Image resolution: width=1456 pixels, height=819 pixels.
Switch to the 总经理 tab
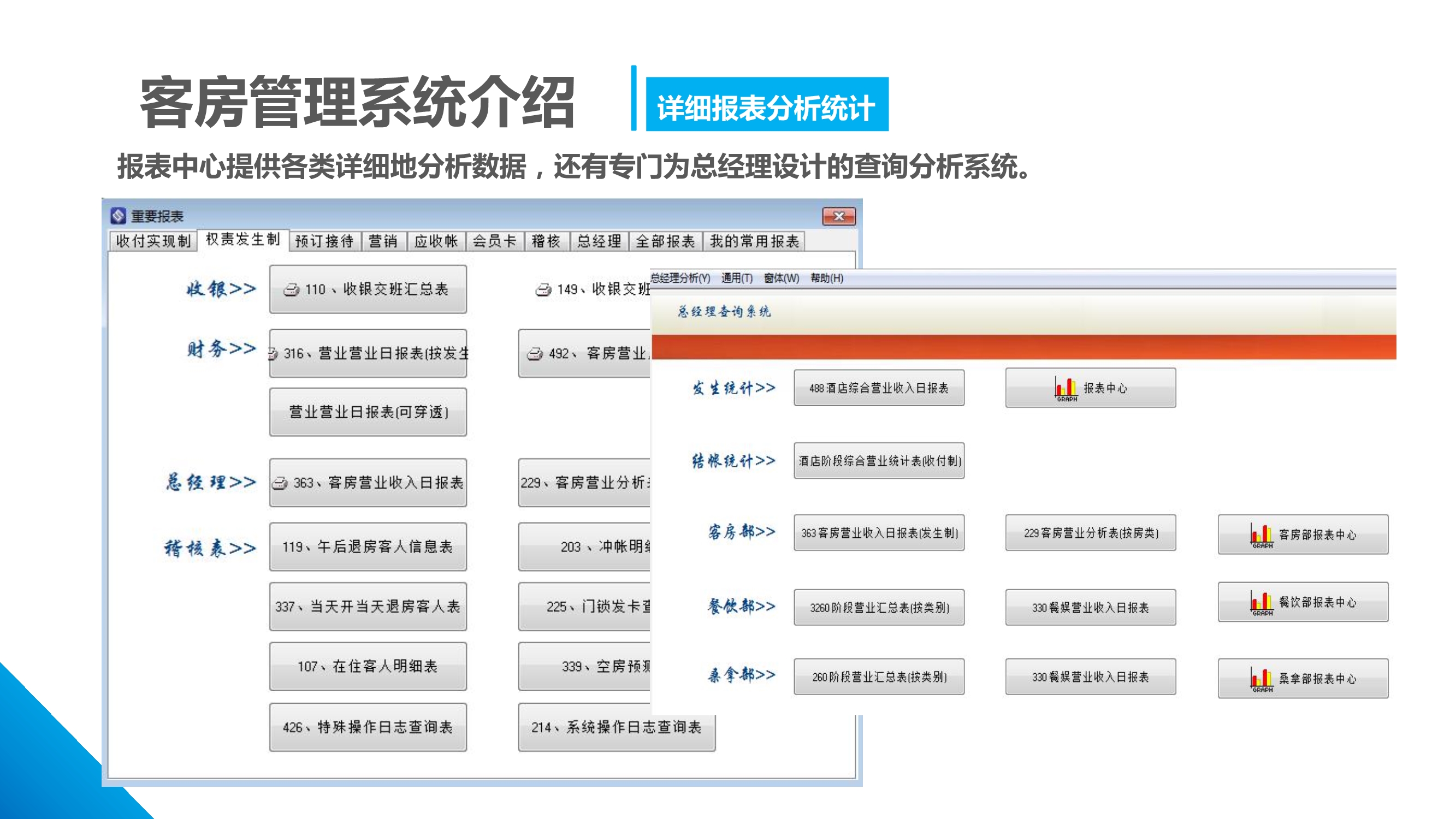pos(599,241)
